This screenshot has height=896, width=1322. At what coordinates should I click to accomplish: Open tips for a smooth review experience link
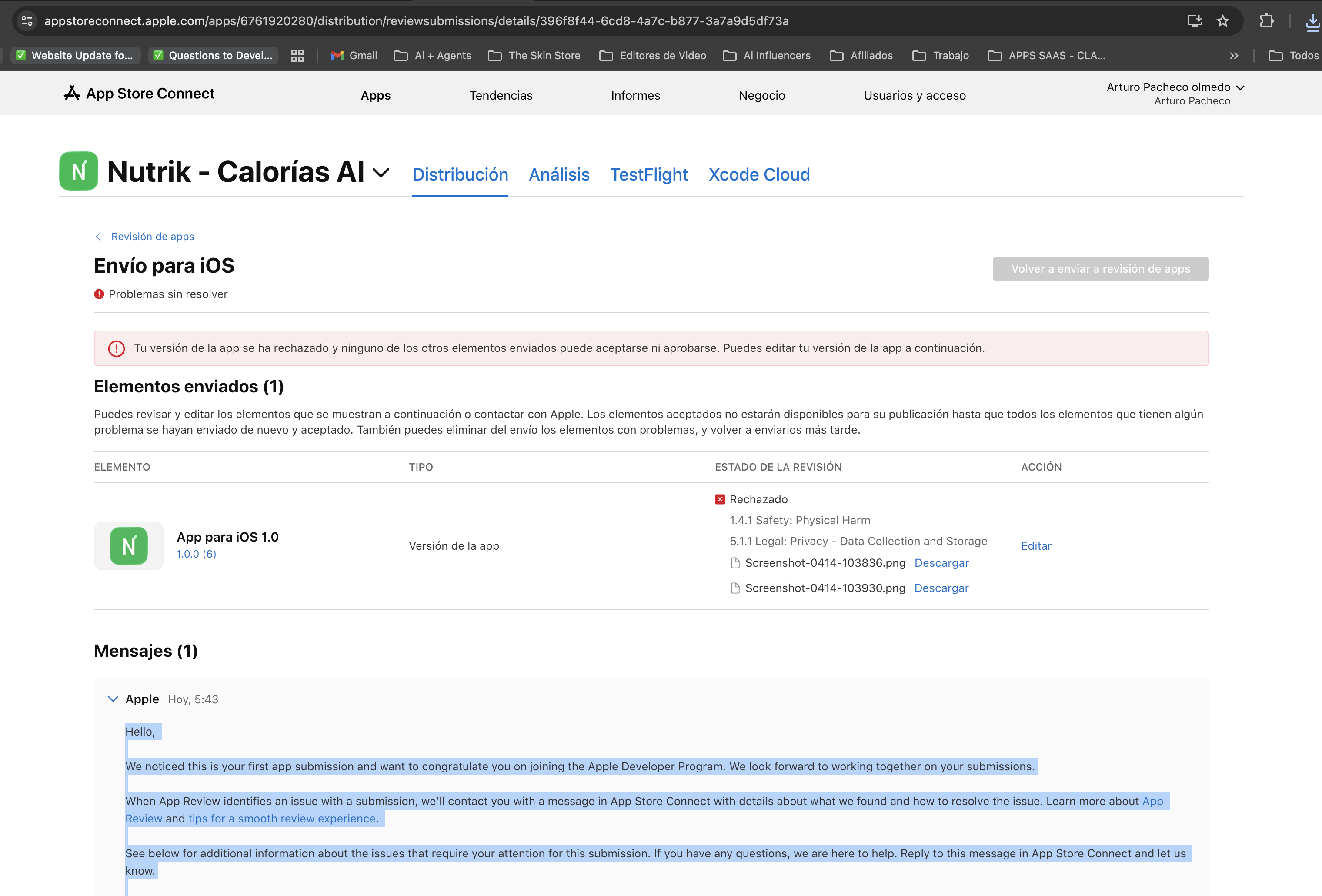(x=282, y=819)
